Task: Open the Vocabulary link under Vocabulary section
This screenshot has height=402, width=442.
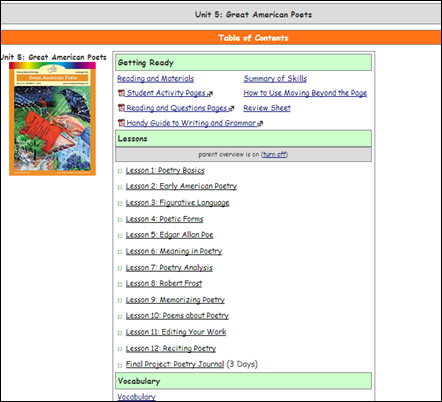Action: coord(136,397)
